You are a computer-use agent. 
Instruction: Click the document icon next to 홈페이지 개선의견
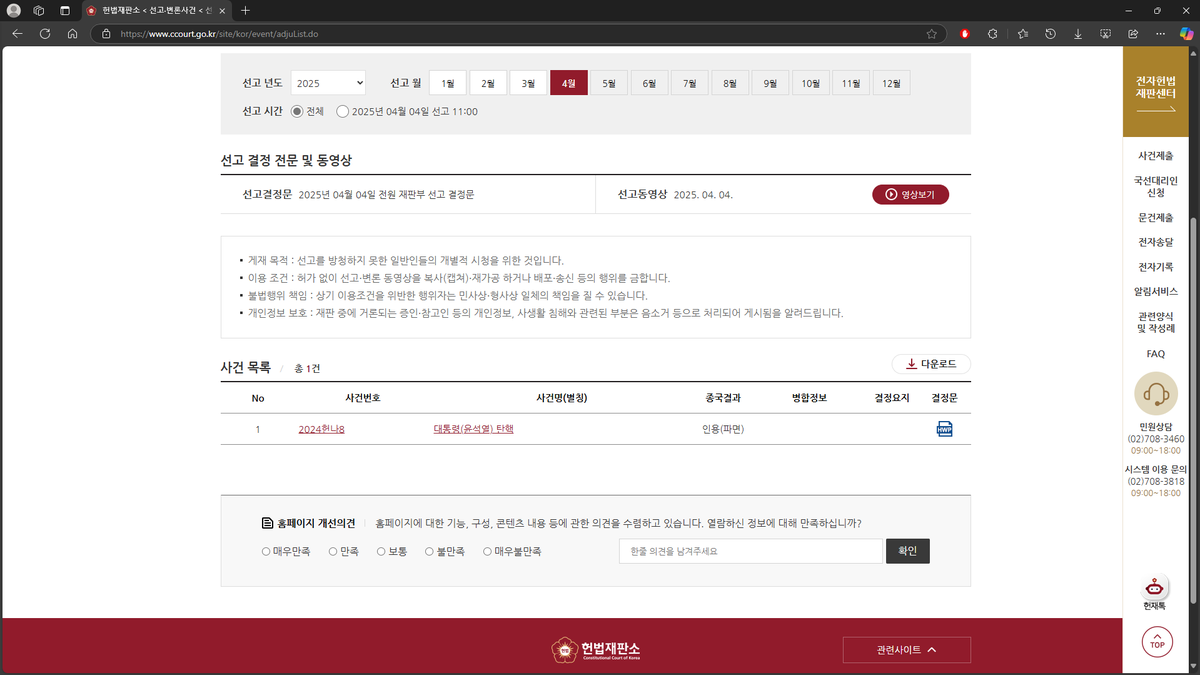coord(266,521)
